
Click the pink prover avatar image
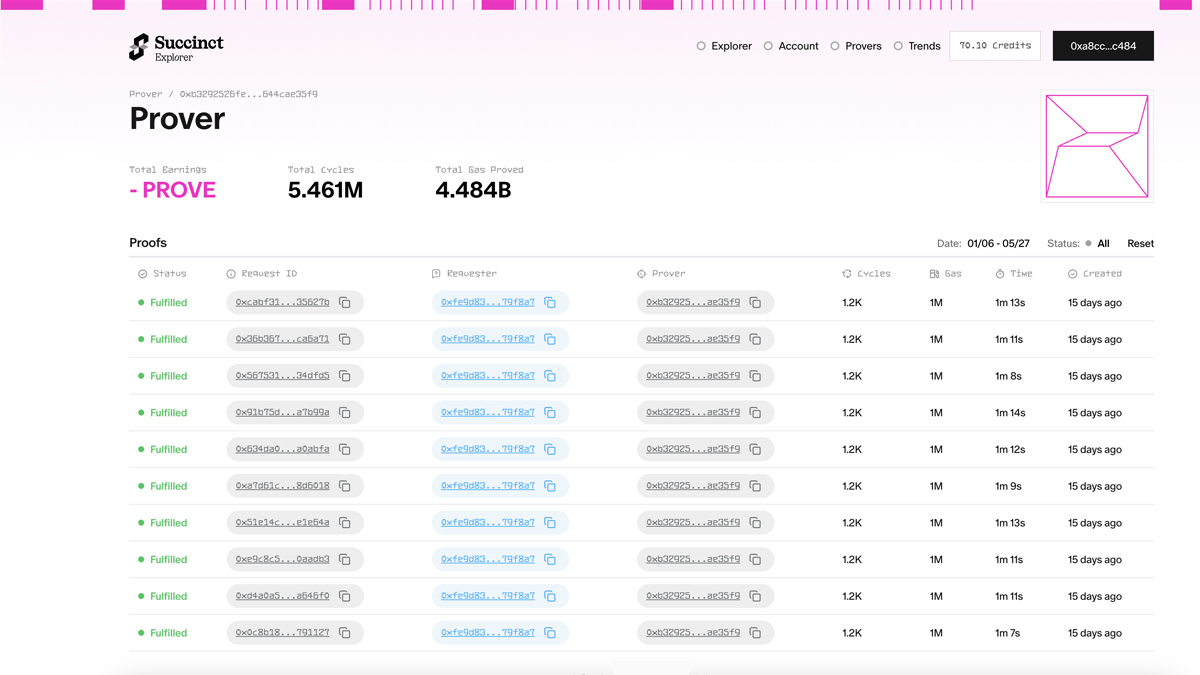(1097, 146)
